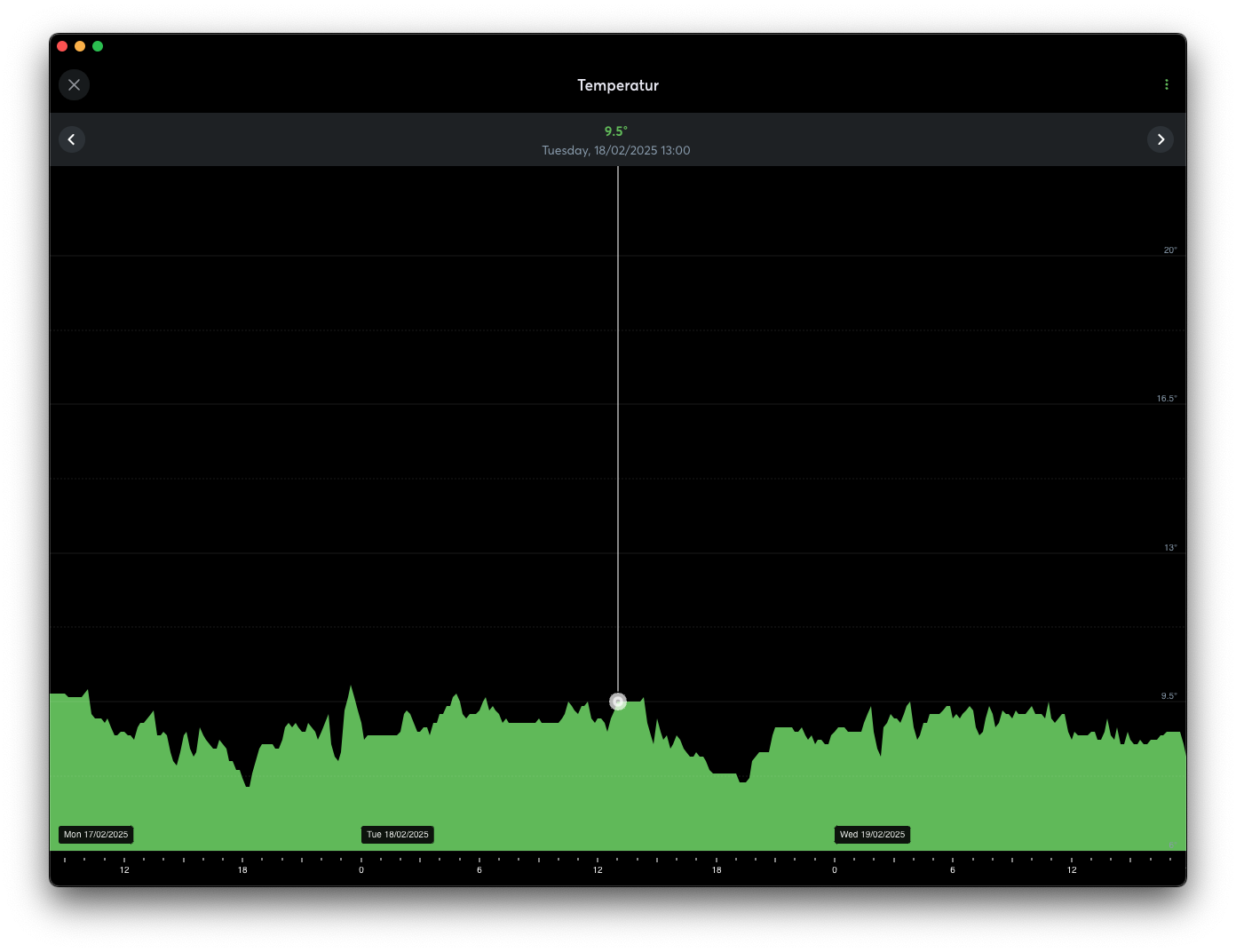Go to previous reading with left chevron
The width and height of the screenshot is (1236, 952).
pos(72,139)
